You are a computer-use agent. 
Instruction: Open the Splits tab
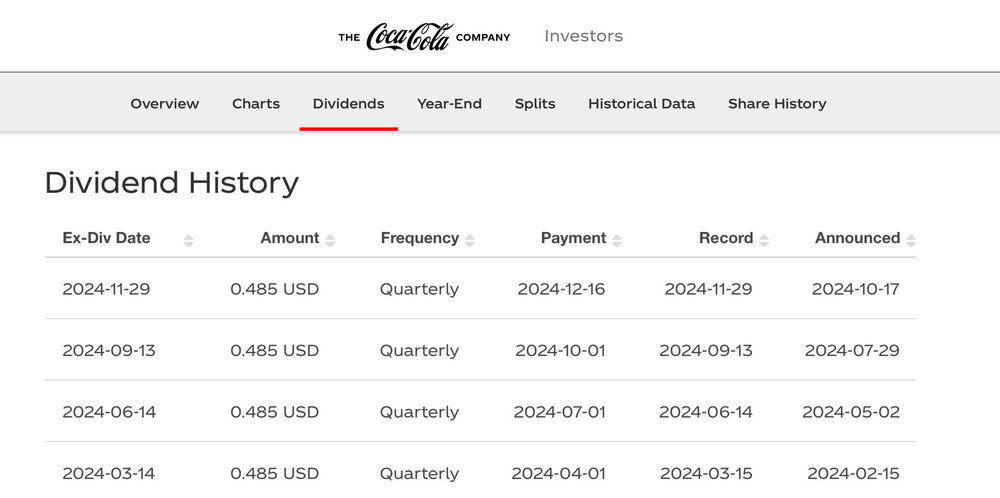(x=535, y=104)
